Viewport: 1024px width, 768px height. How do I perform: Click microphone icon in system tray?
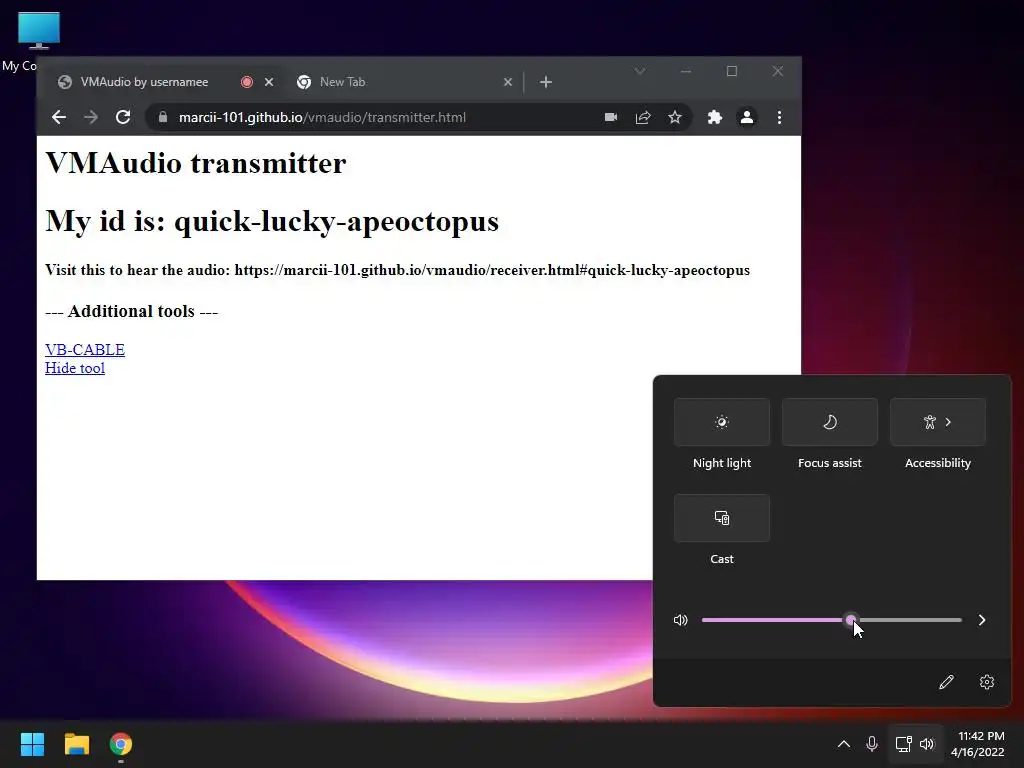[x=872, y=744]
